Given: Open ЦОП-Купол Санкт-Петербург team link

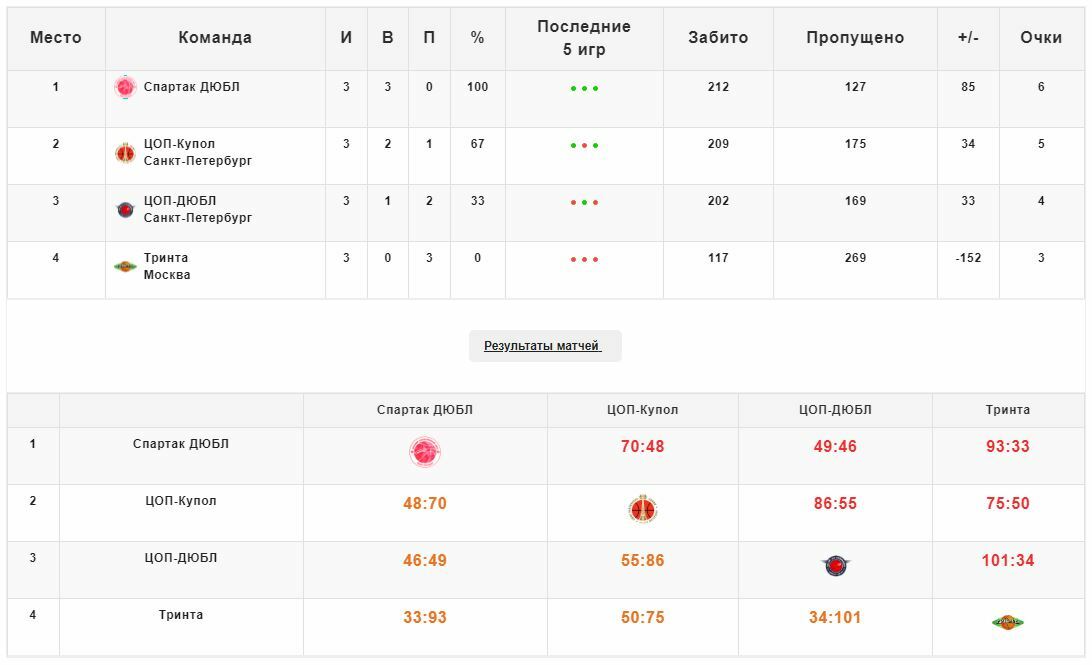Looking at the screenshot, I should (198, 152).
